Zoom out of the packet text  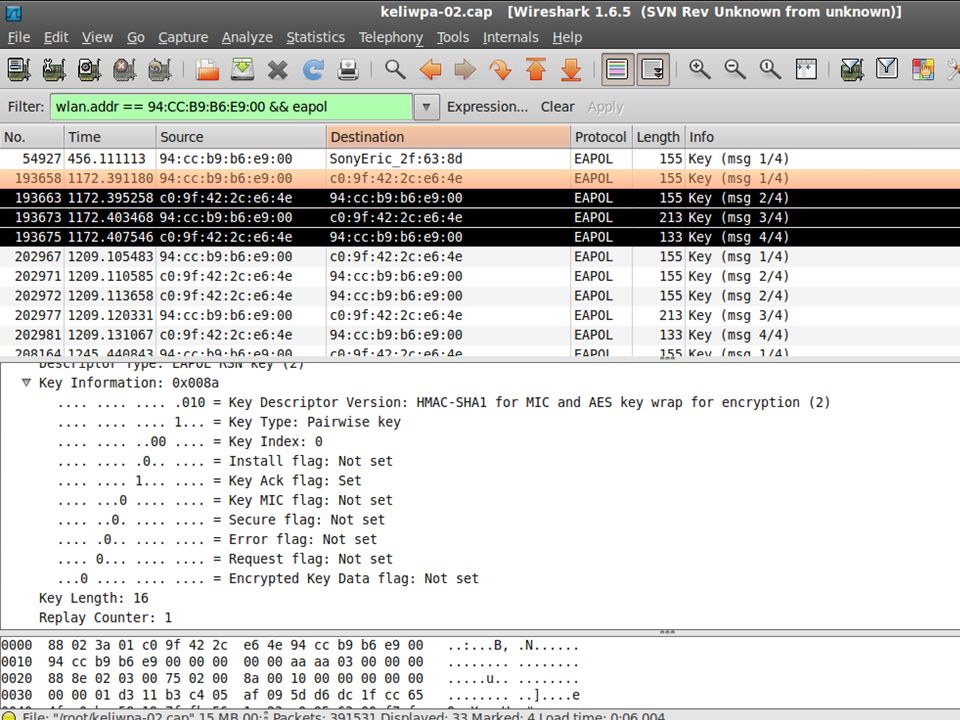coord(735,69)
